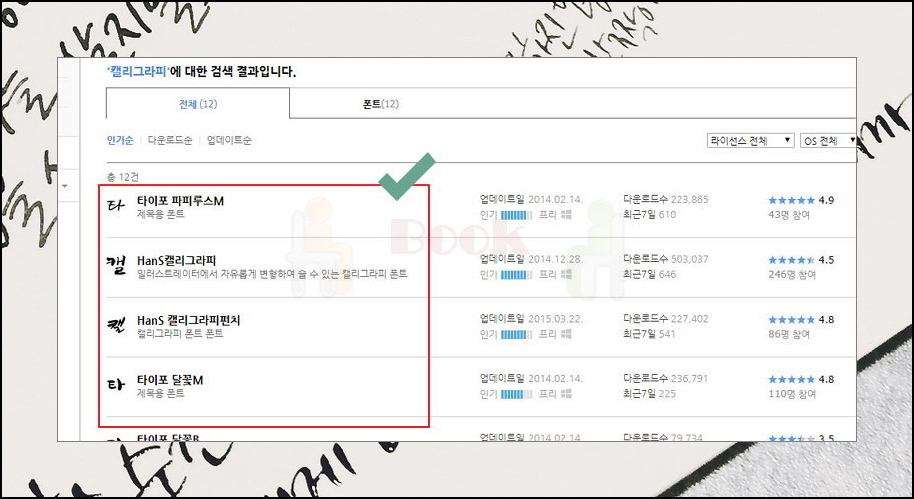Open the 타이포 달꽃M font link
914x499 pixels.
[x=170, y=380]
